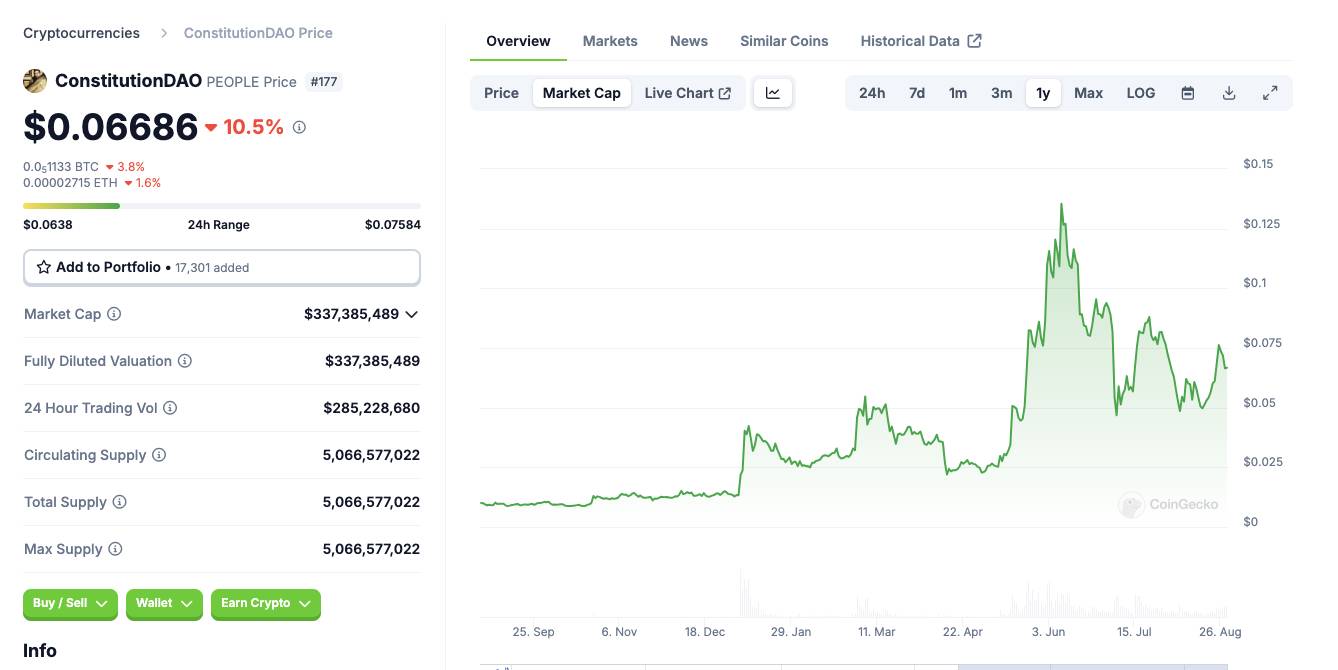The width and height of the screenshot is (1338, 670).
Task: Go to the Cryptocurrencies breadcrumb
Action: click(x=82, y=33)
